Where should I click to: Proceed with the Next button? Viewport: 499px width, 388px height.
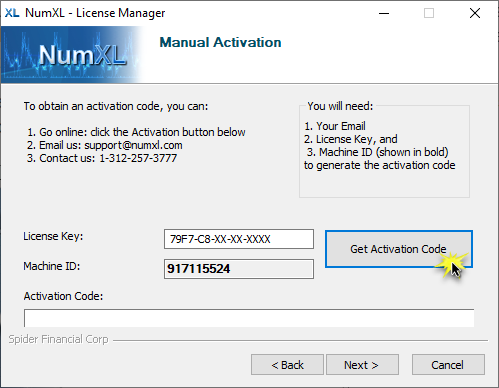(362, 365)
